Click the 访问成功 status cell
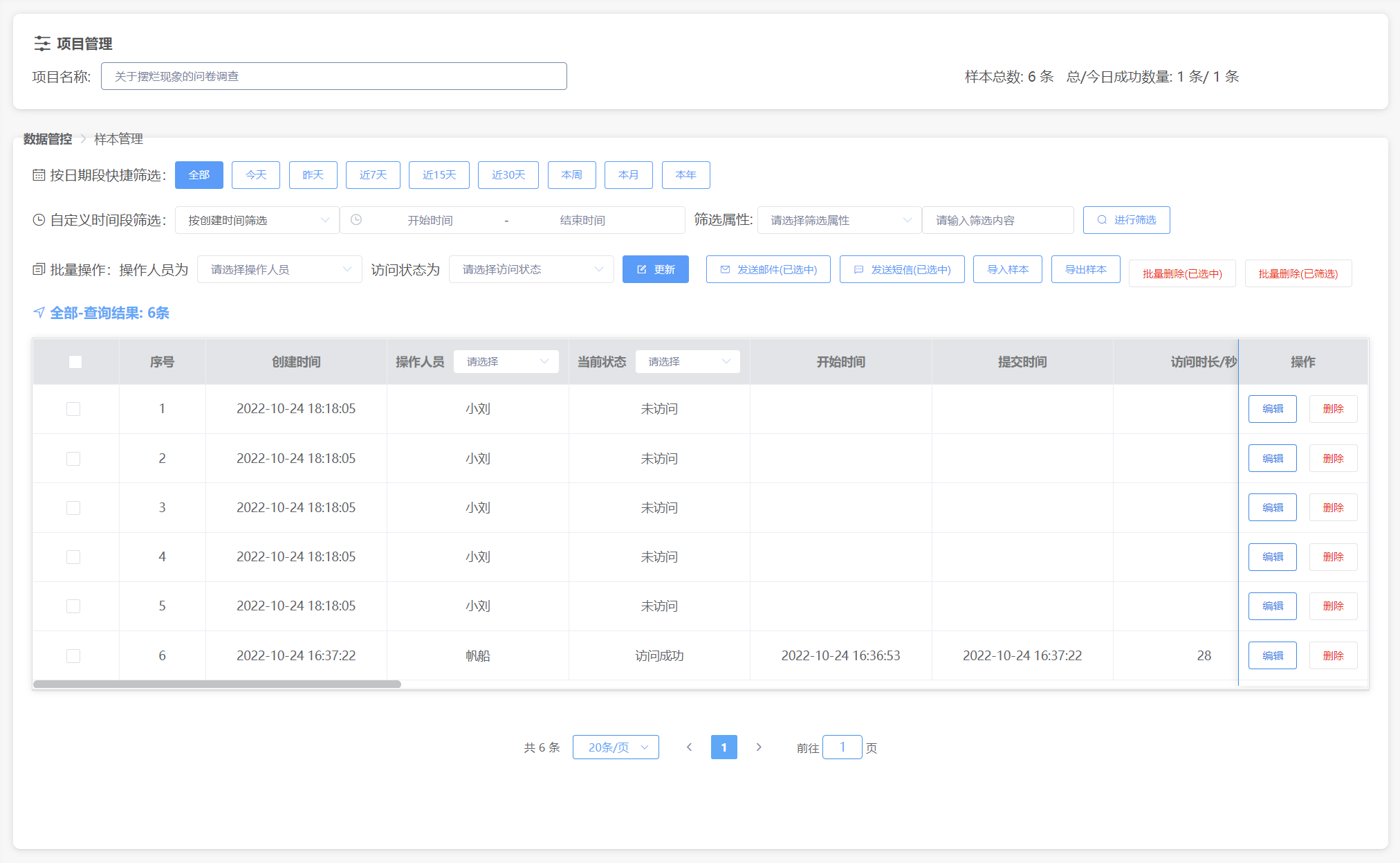 tap(659, 656)
